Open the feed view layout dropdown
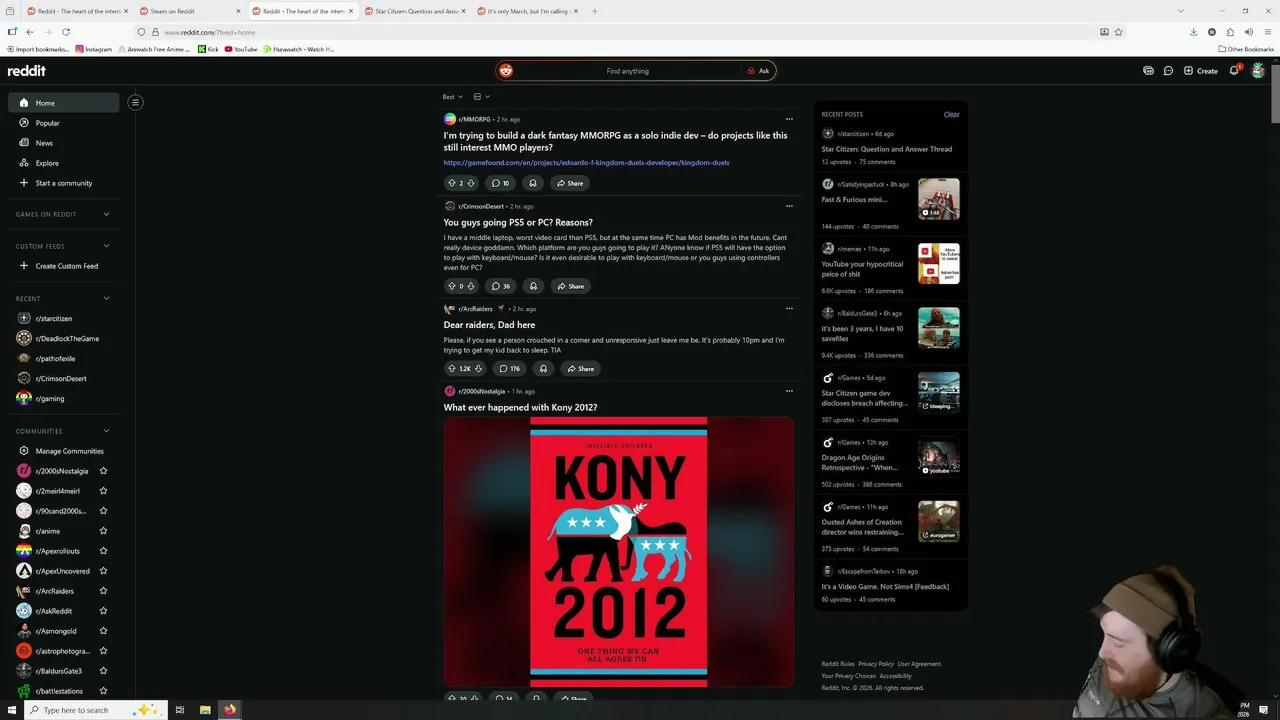The height and width of the screenshot is (720, 1280). 481,97
